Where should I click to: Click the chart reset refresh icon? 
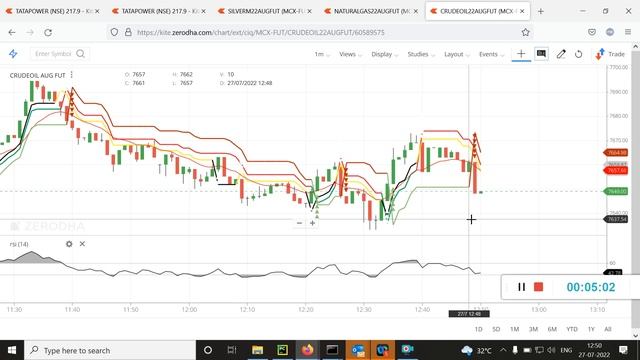[578, 54]
